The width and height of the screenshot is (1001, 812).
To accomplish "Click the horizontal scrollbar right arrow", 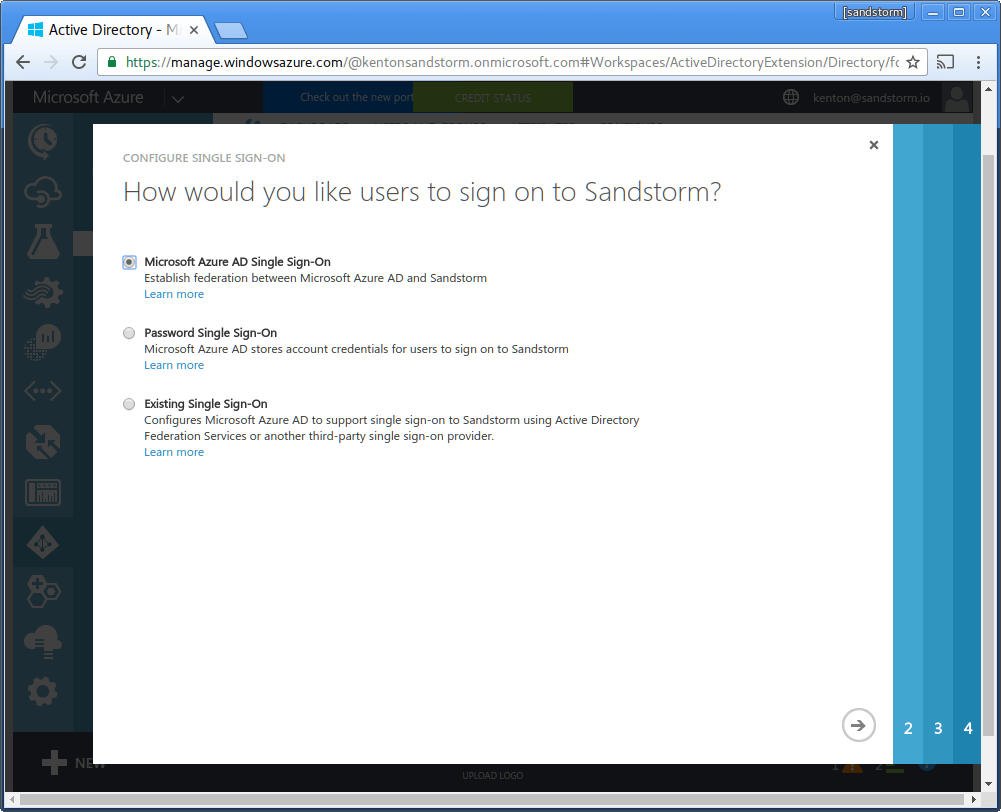I will point(974,799).
